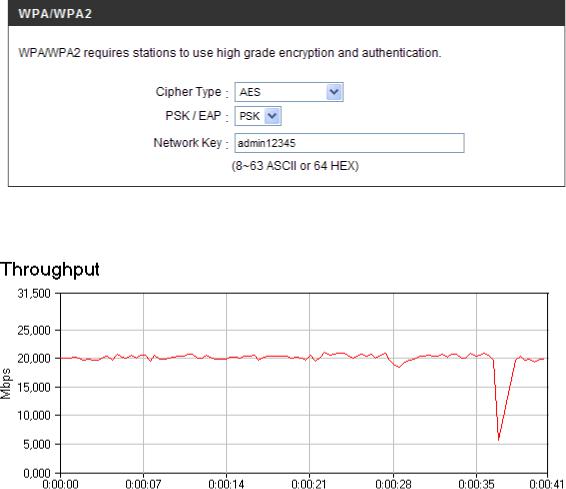The width and height of the screenshot is (566, 489).
Task: Open the PSK / EAP dropdown
Action: pyautogui.click(x=258, y=116)
